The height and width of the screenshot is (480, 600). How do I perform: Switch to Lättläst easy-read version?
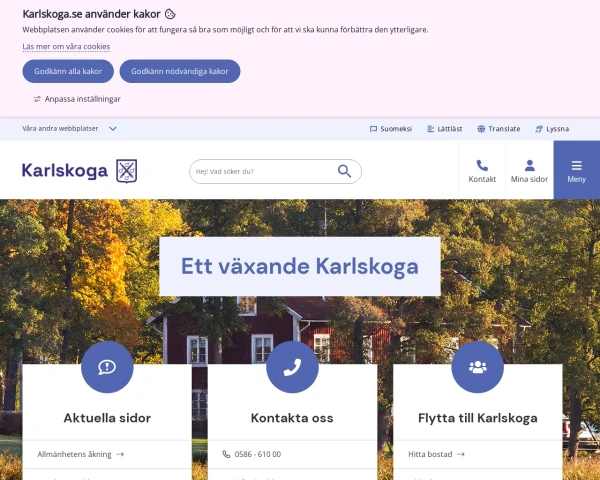445,129
